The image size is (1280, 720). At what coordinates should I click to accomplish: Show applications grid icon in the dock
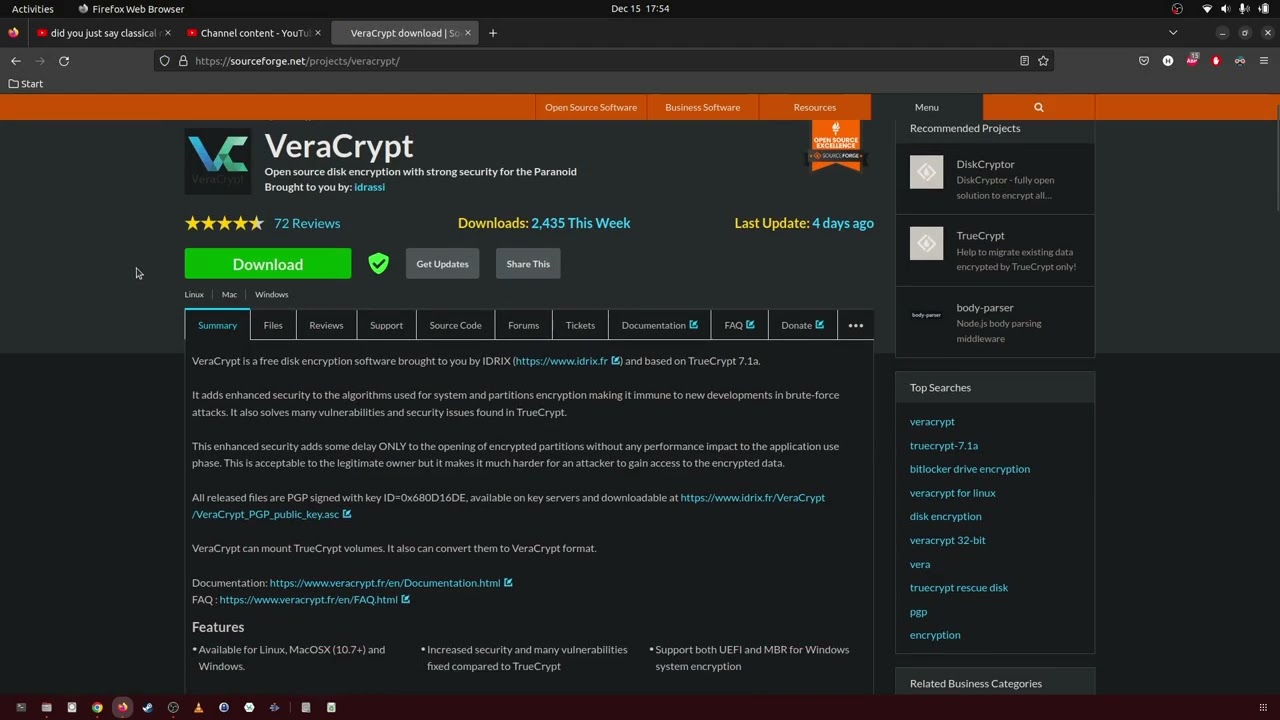point(1262,707)
